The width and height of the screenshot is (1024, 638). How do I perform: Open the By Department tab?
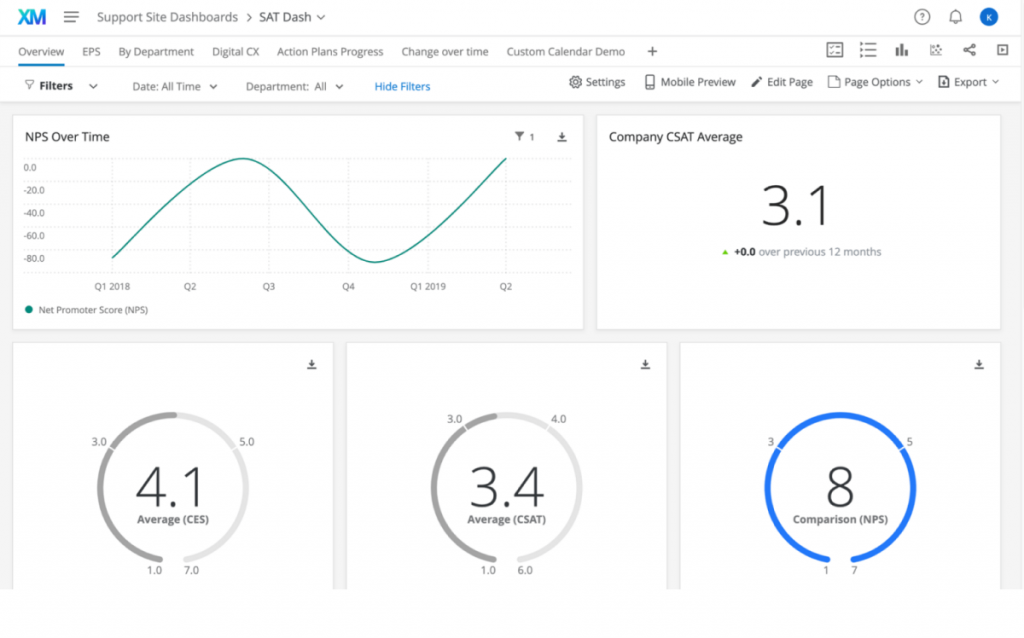(x=156, y=52)
